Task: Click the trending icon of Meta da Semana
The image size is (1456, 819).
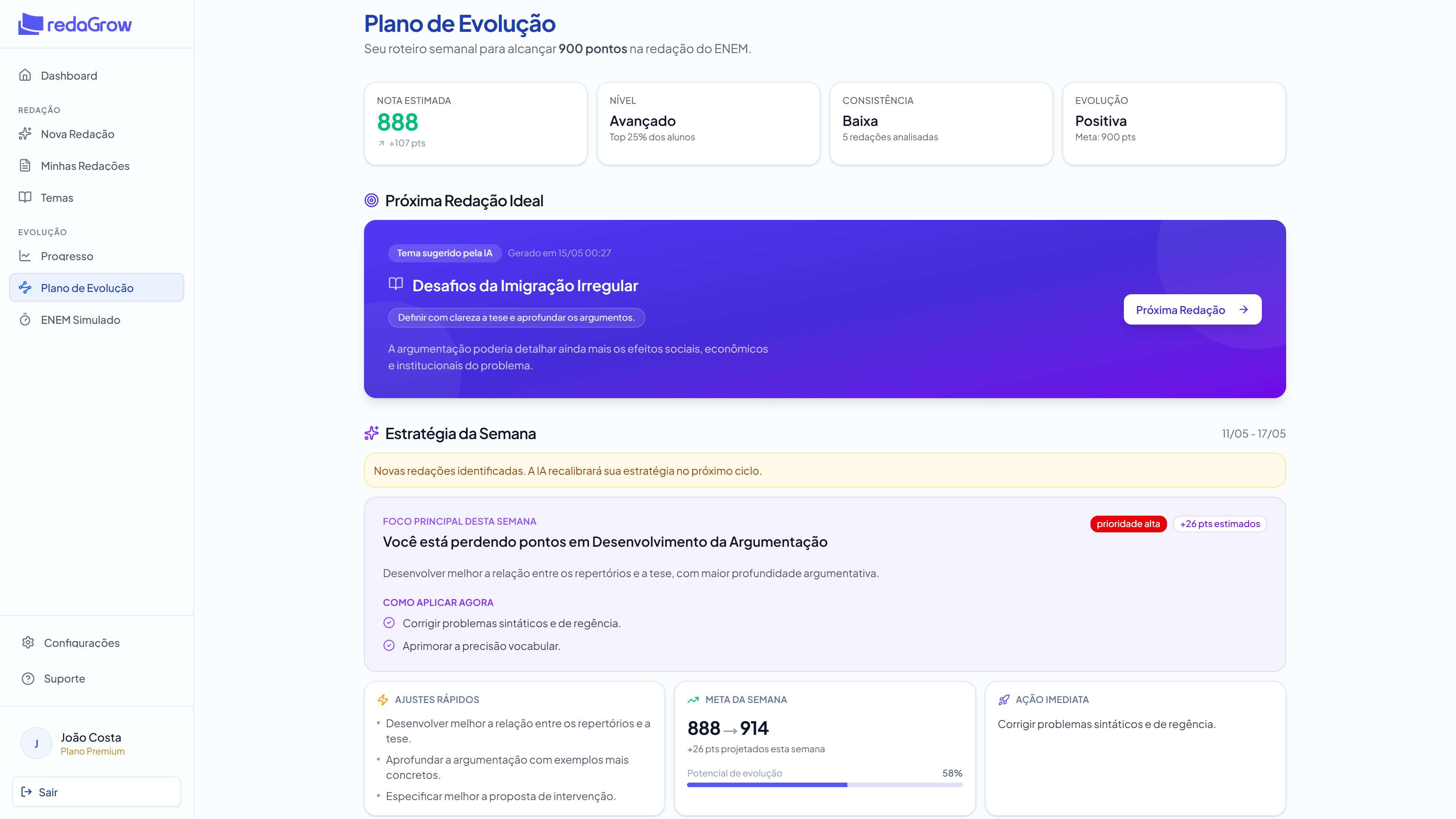Action: tap(693, 700)
